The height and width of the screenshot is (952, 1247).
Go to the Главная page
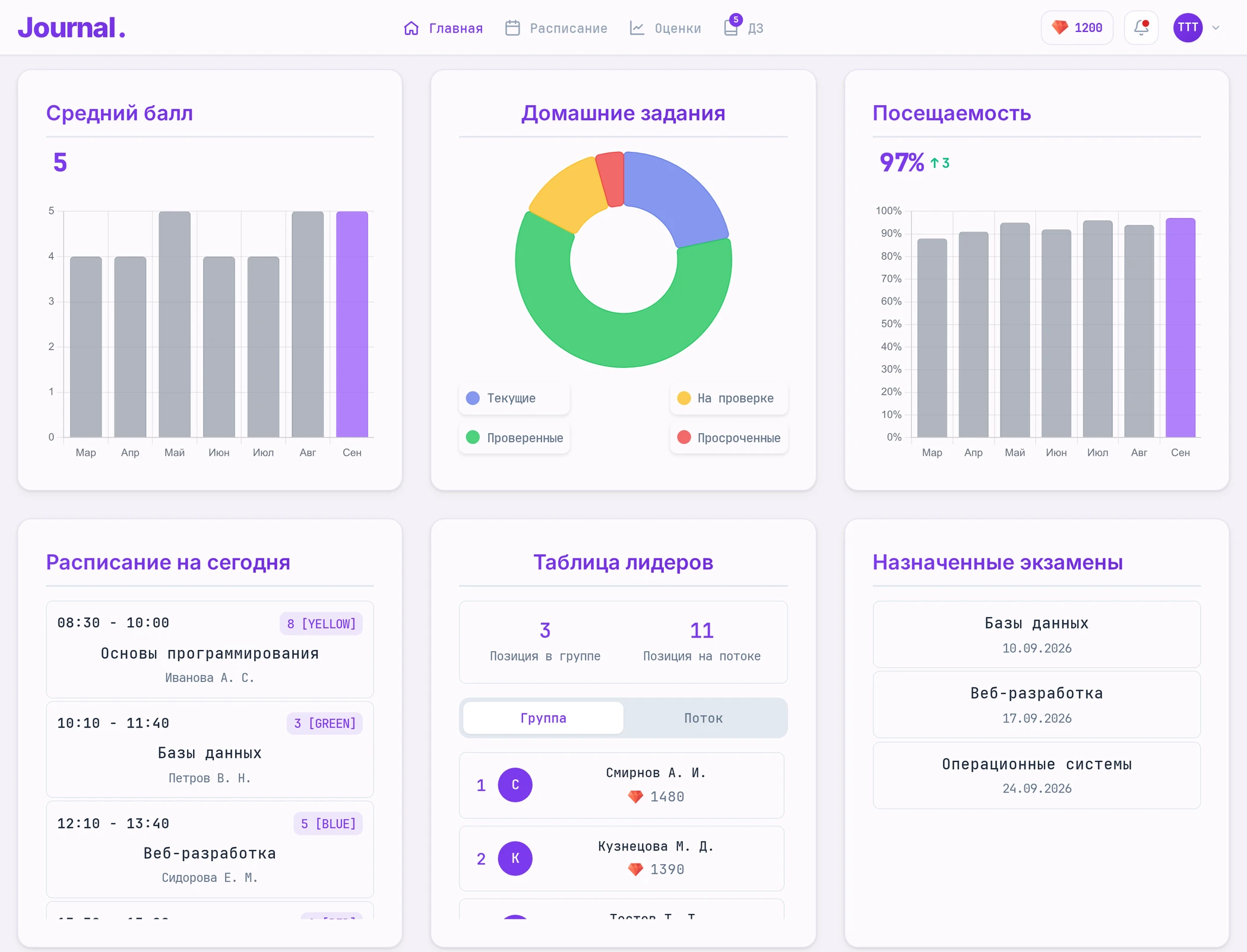[x=444, y=28]
